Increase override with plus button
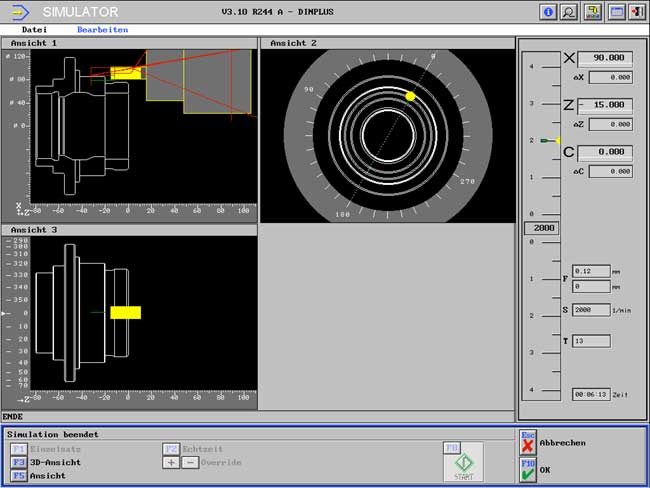The image size is (650, 488). [171, 463]
